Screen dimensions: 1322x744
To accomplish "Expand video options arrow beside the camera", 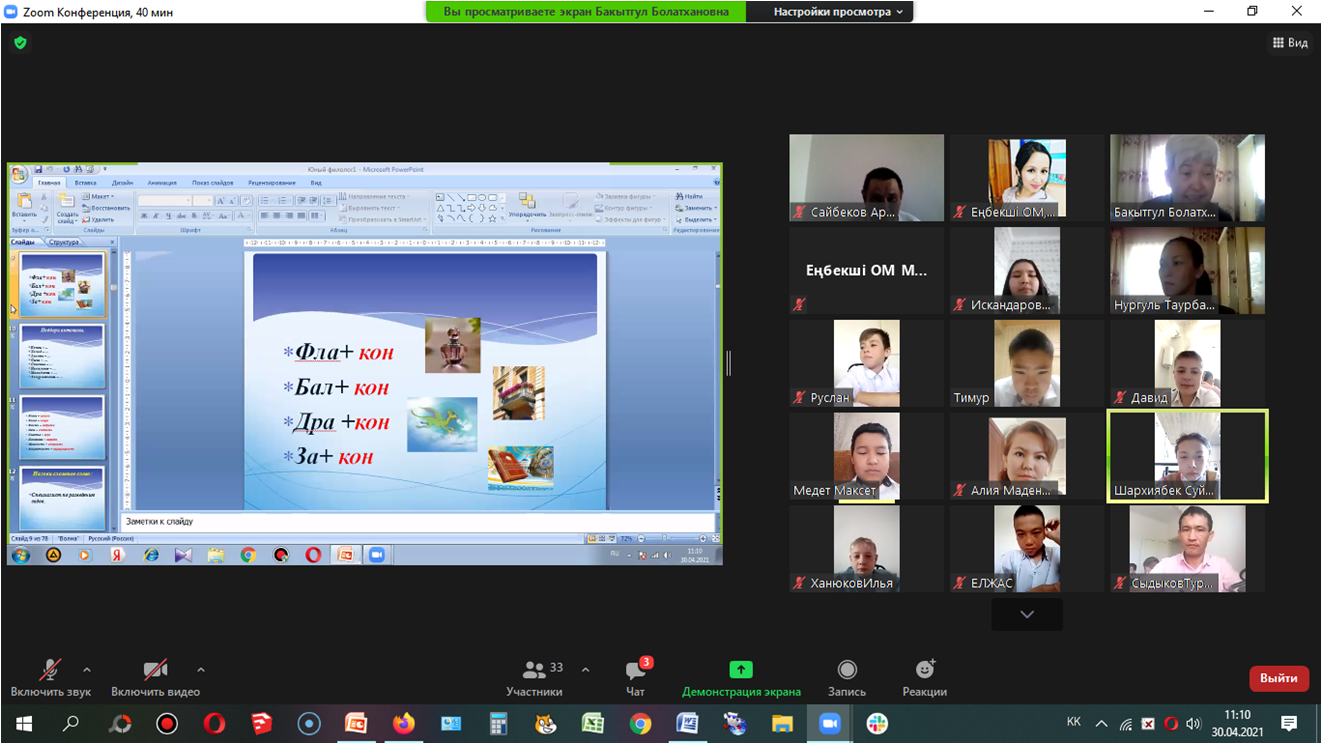I will 201,670.
